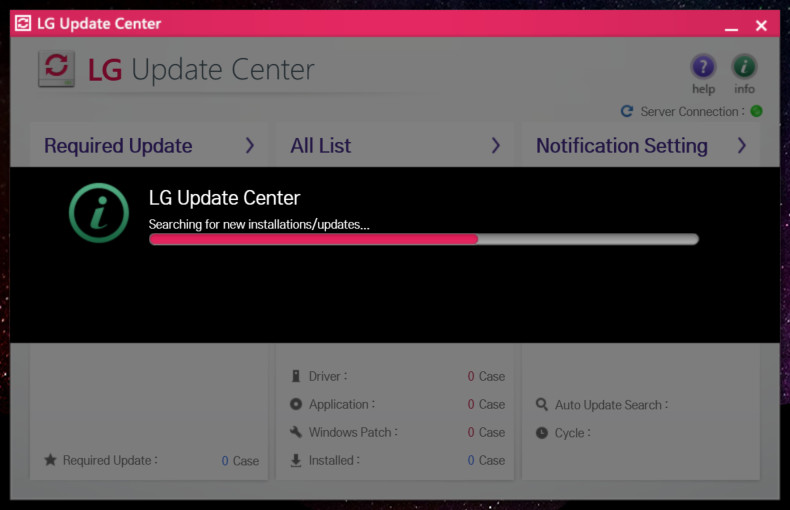Click the 'Server Connection :' label
This screenshot has height=510, width=790.
click(692, 111)
